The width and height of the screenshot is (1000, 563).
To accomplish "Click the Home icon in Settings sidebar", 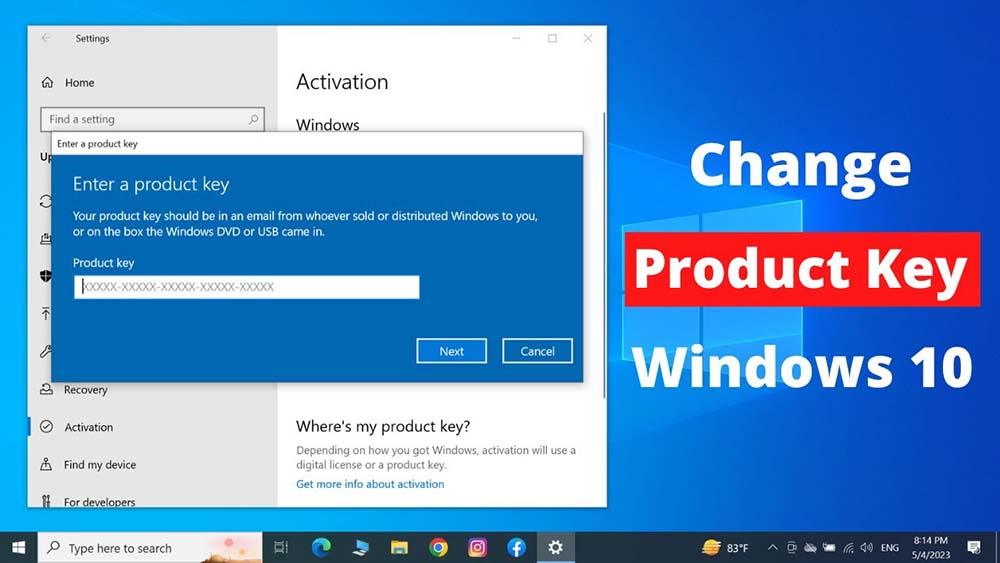I will [x=47, y=83].
